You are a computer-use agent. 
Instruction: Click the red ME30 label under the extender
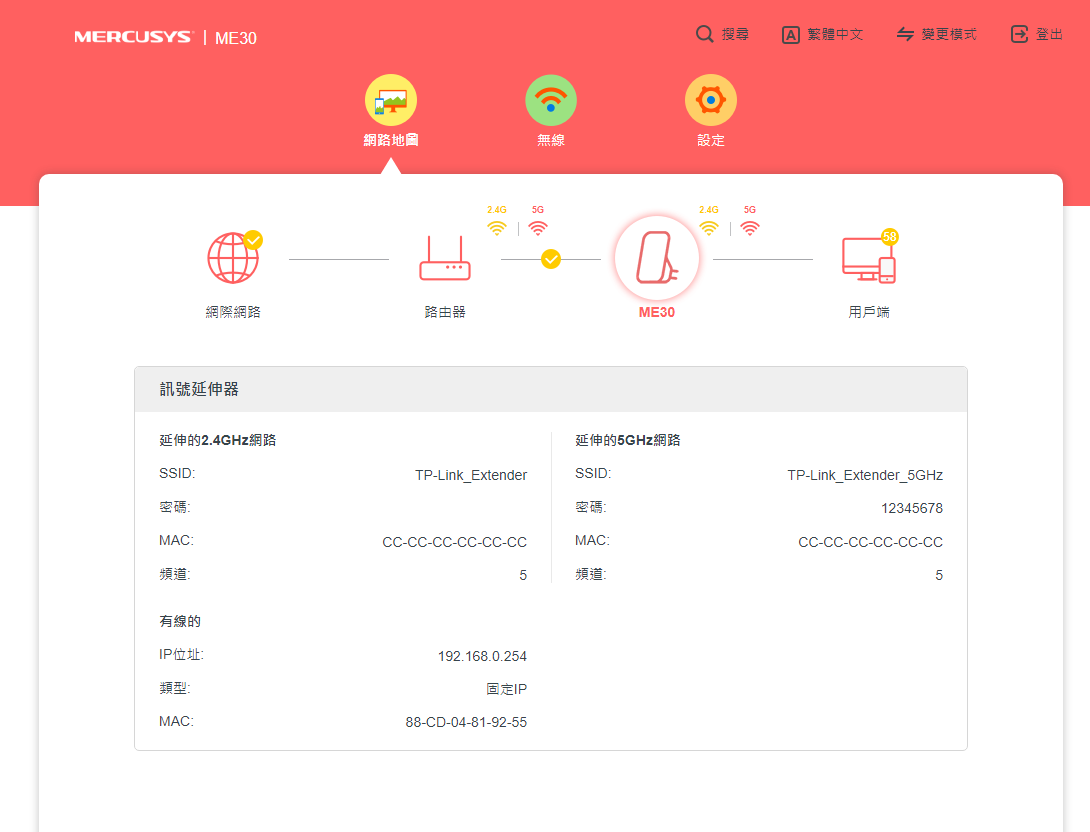[x=657, y=312]
